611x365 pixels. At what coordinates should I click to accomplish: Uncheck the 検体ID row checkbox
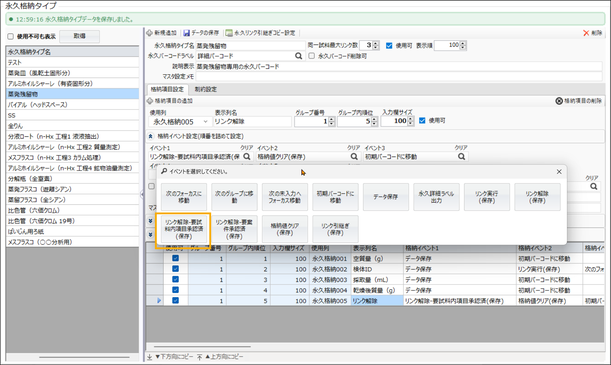[x=175, y=269]
